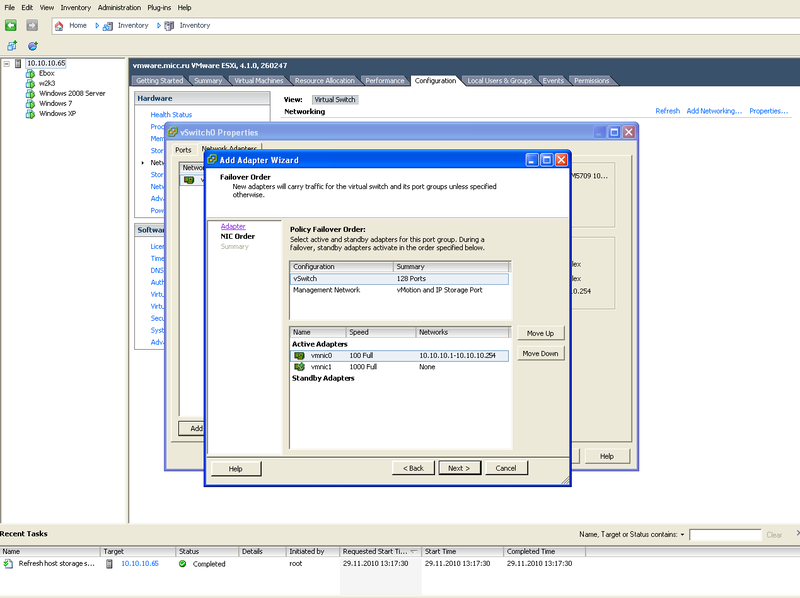
Task: Open the Help menu in menu bar
Action: click(x=184, y=8)
